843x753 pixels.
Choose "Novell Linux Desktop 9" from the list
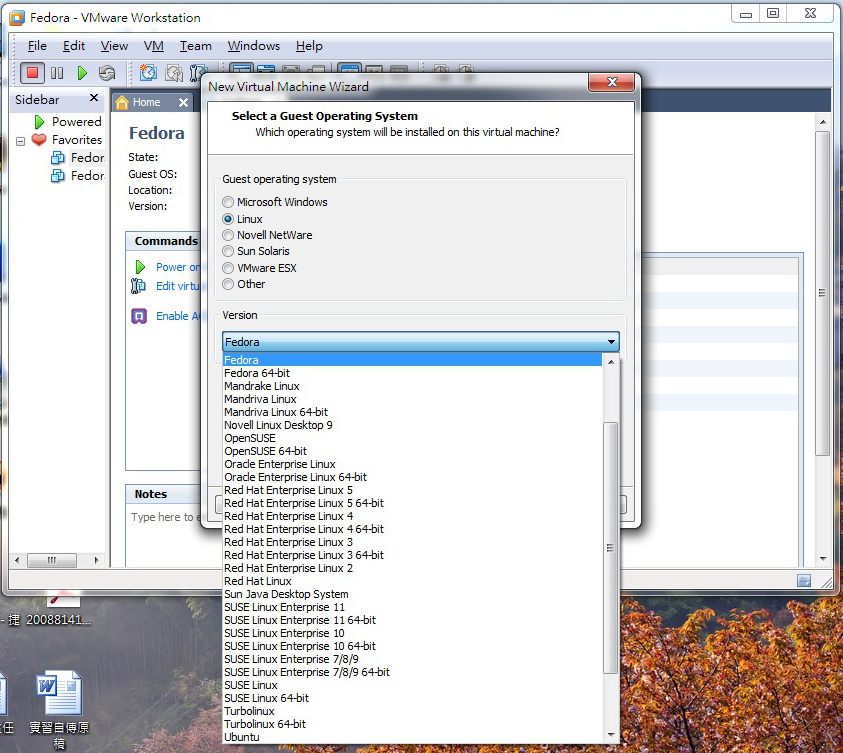412,425
